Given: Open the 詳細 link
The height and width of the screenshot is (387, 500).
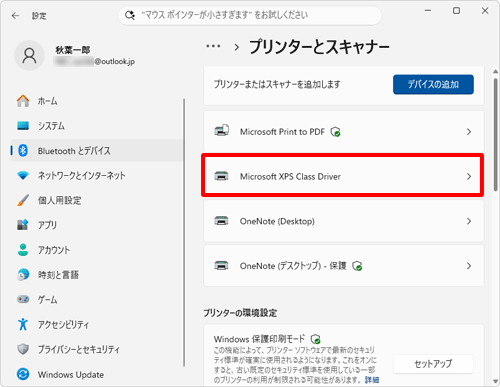Looking at the screenshot, I should pyautogui.click(x=372, y=380).
